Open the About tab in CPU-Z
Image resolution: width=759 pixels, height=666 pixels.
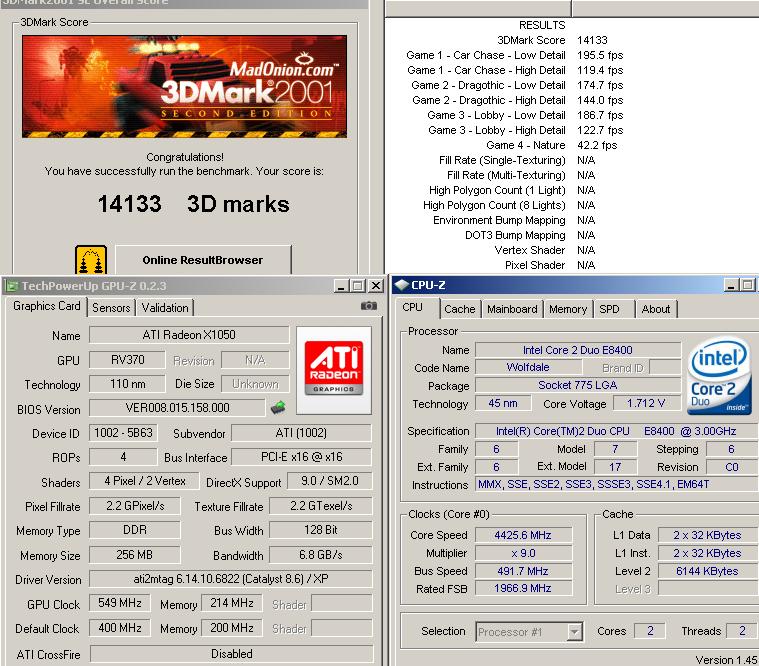(x=655, y=309)
